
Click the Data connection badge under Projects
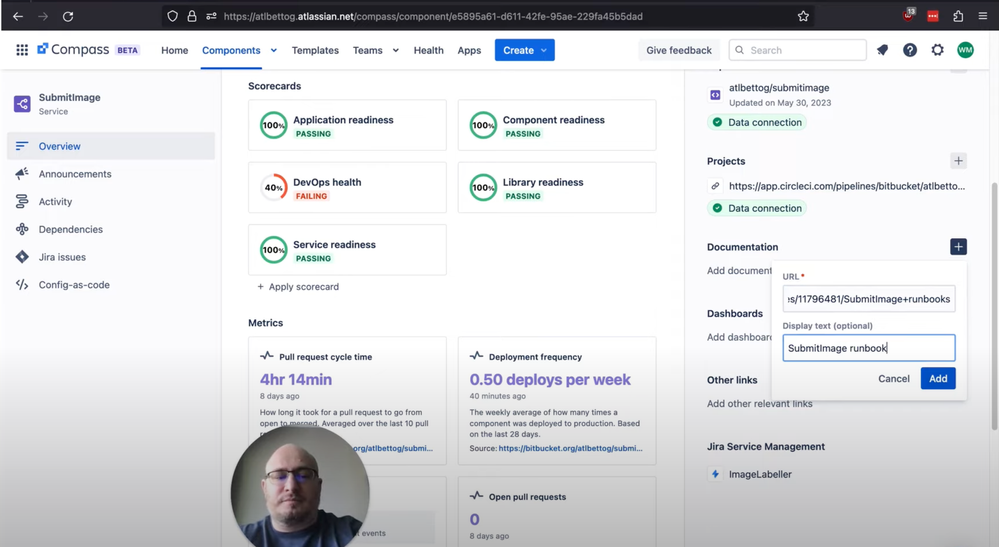coord(757,208)
